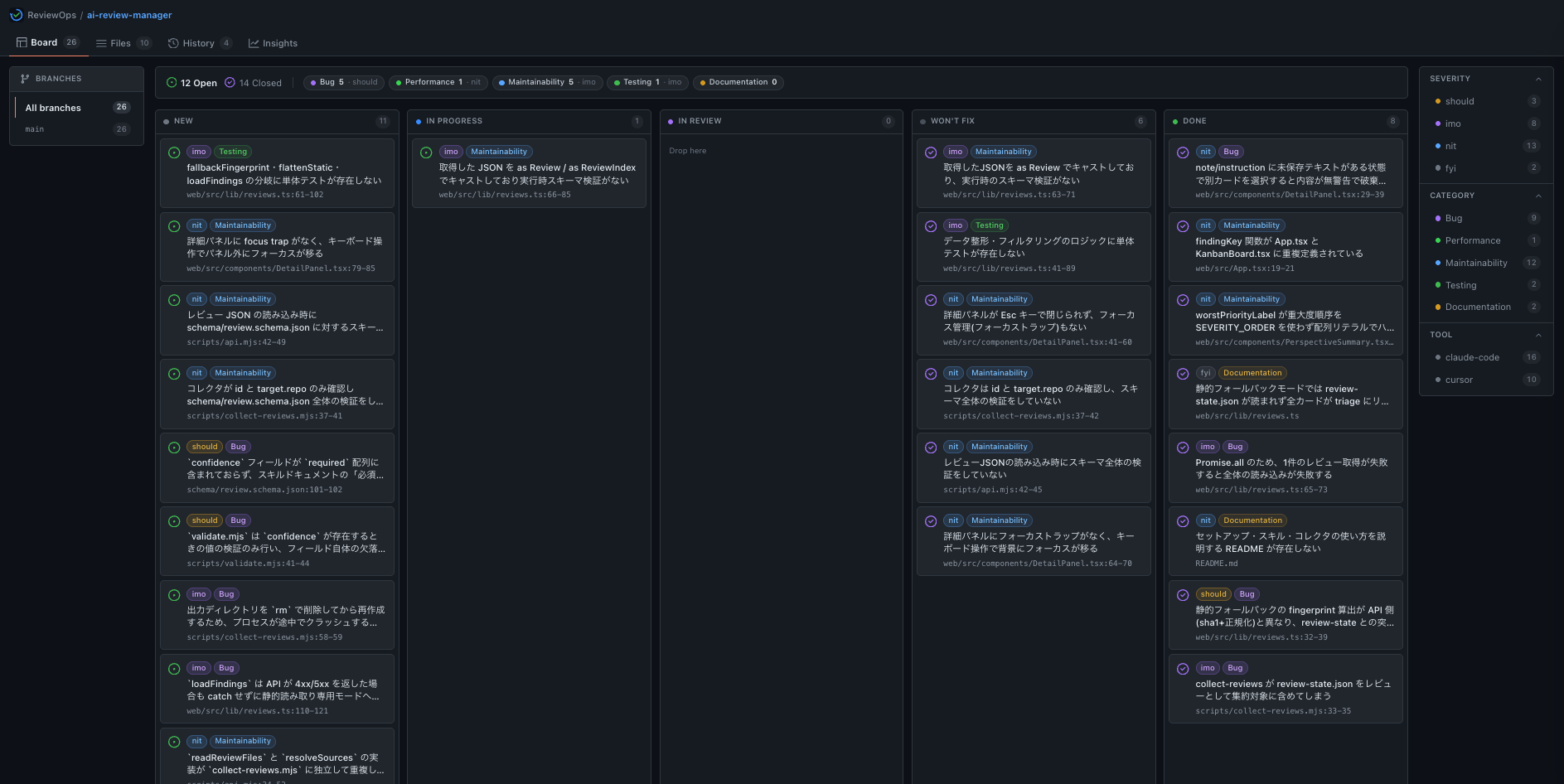Collapse the Severity section chevron
Screen dimensions: 1564x784
coord(1538,79)
